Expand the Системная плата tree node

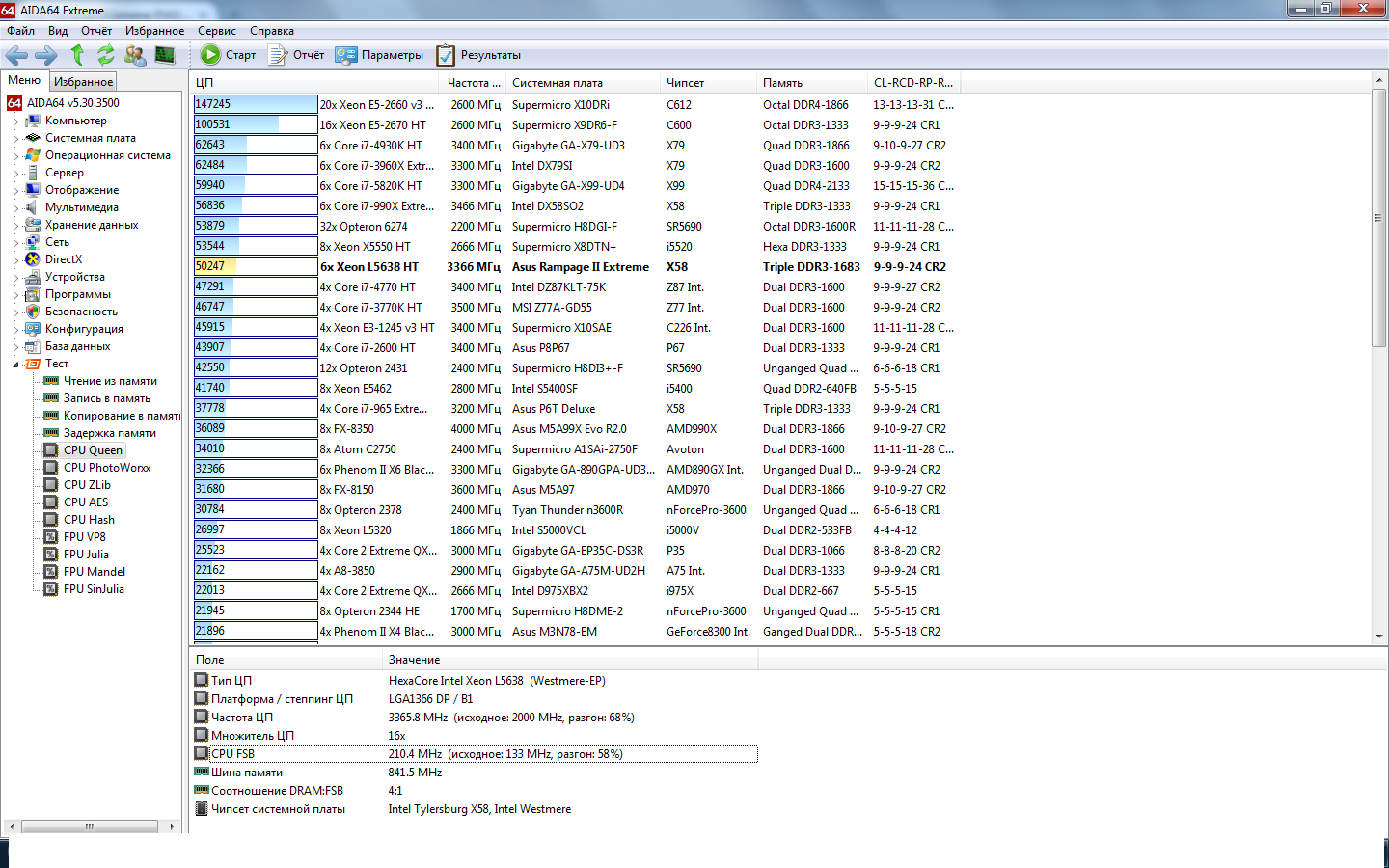pos(15,139)
